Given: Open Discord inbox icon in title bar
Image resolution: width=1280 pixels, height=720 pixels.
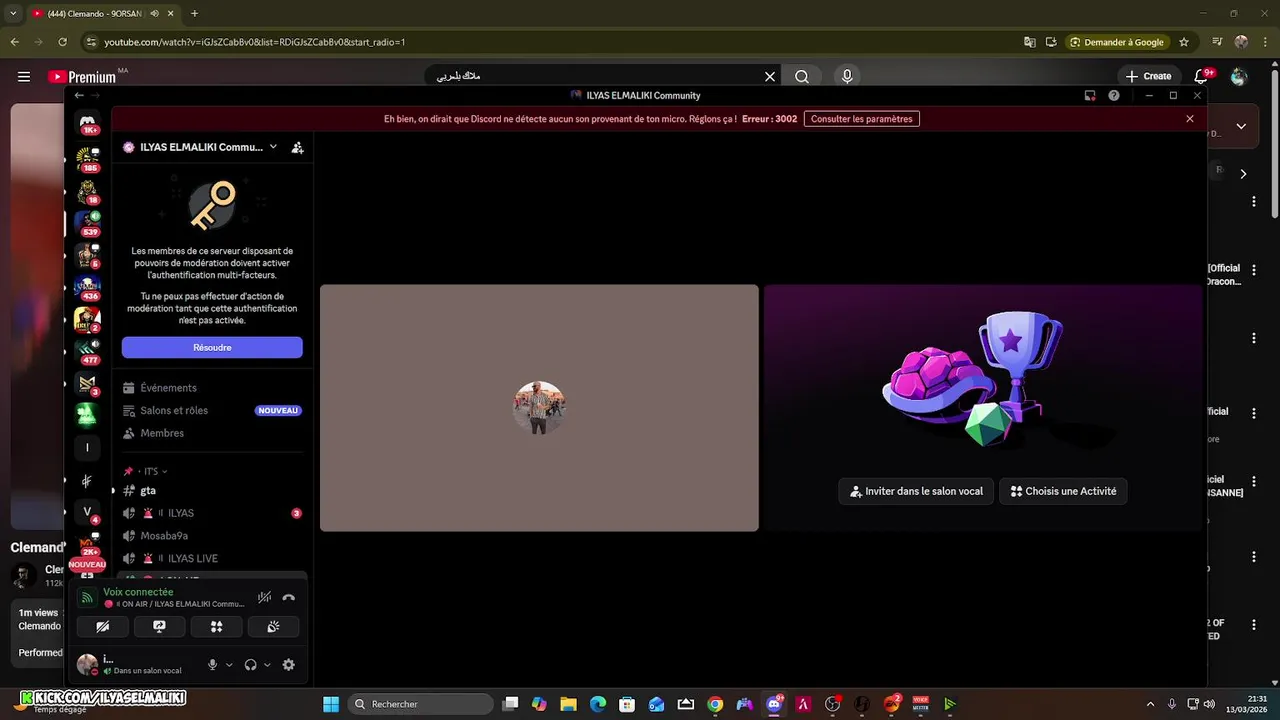Looking at the screenshot, I should (1090, 95).
